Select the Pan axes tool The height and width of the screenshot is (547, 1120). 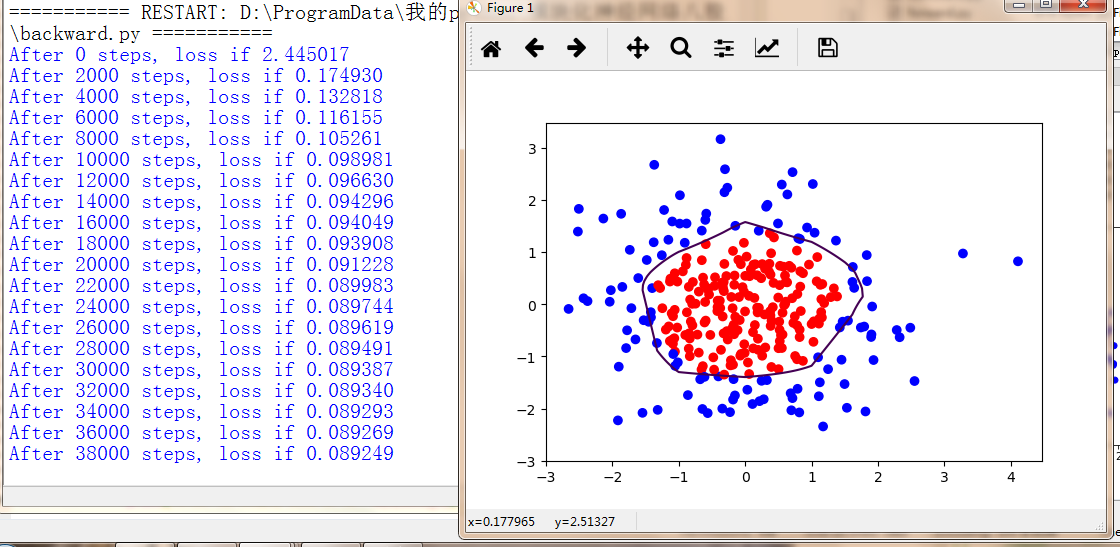pos(637,48)
